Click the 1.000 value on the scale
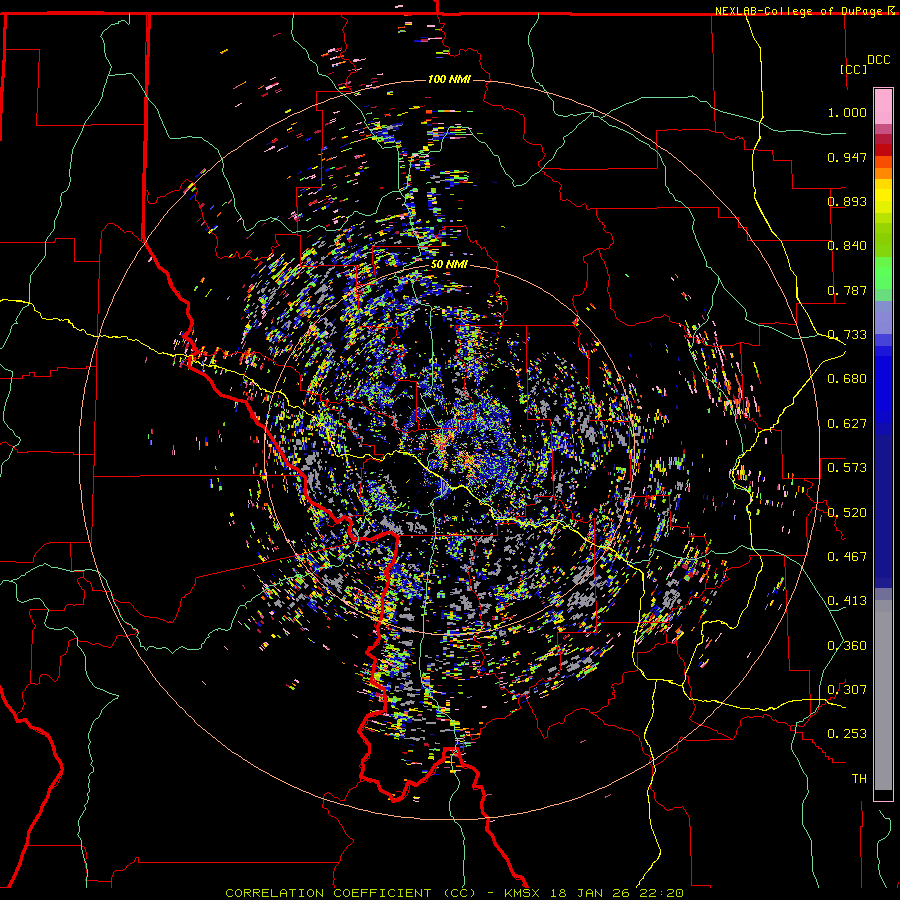 coord(847,112)
